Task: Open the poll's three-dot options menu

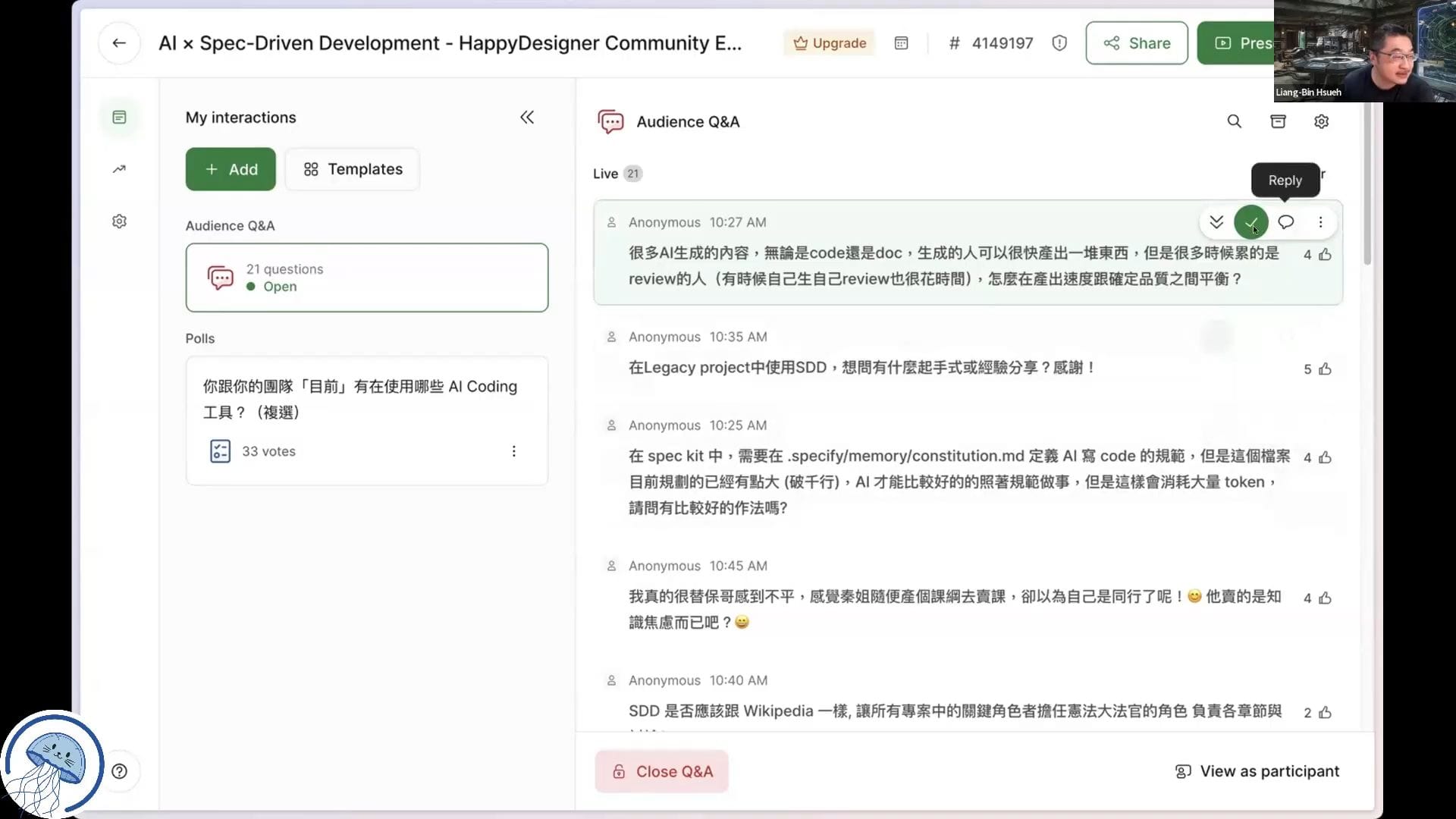Action: (x=513, y=451)
